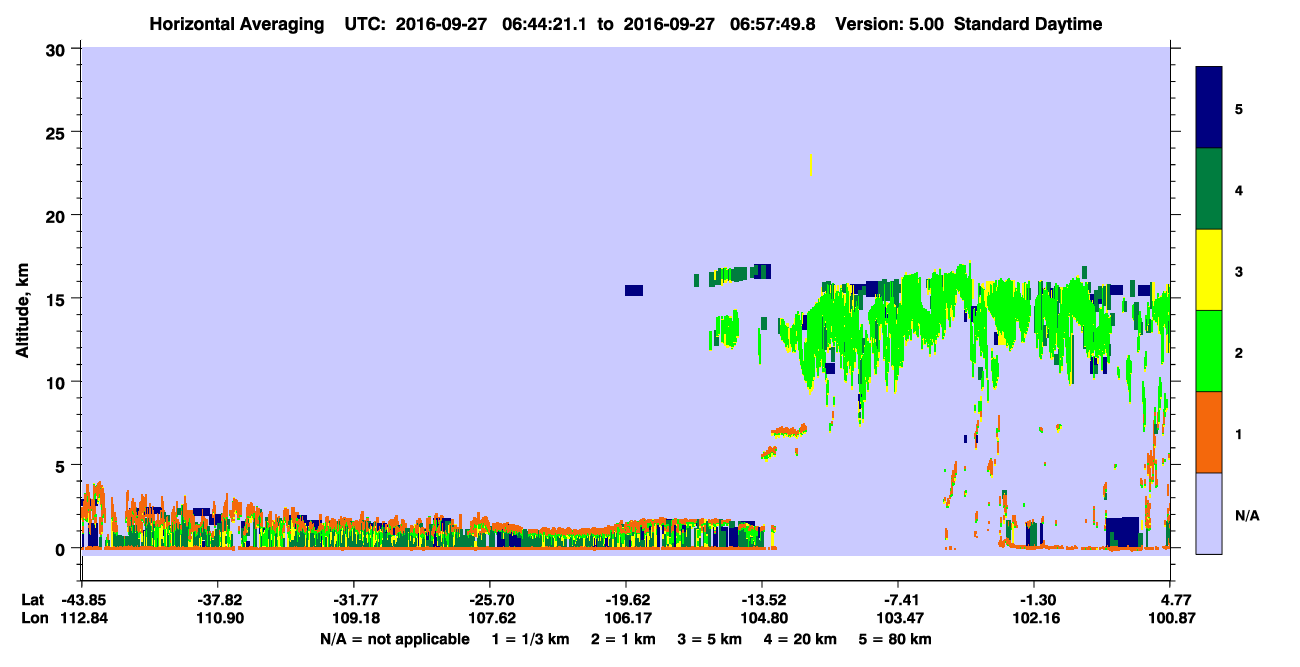The image size is (1300, 667).
Task: Click the lavender N/A color bar segment
Action: pos(1209,513)
